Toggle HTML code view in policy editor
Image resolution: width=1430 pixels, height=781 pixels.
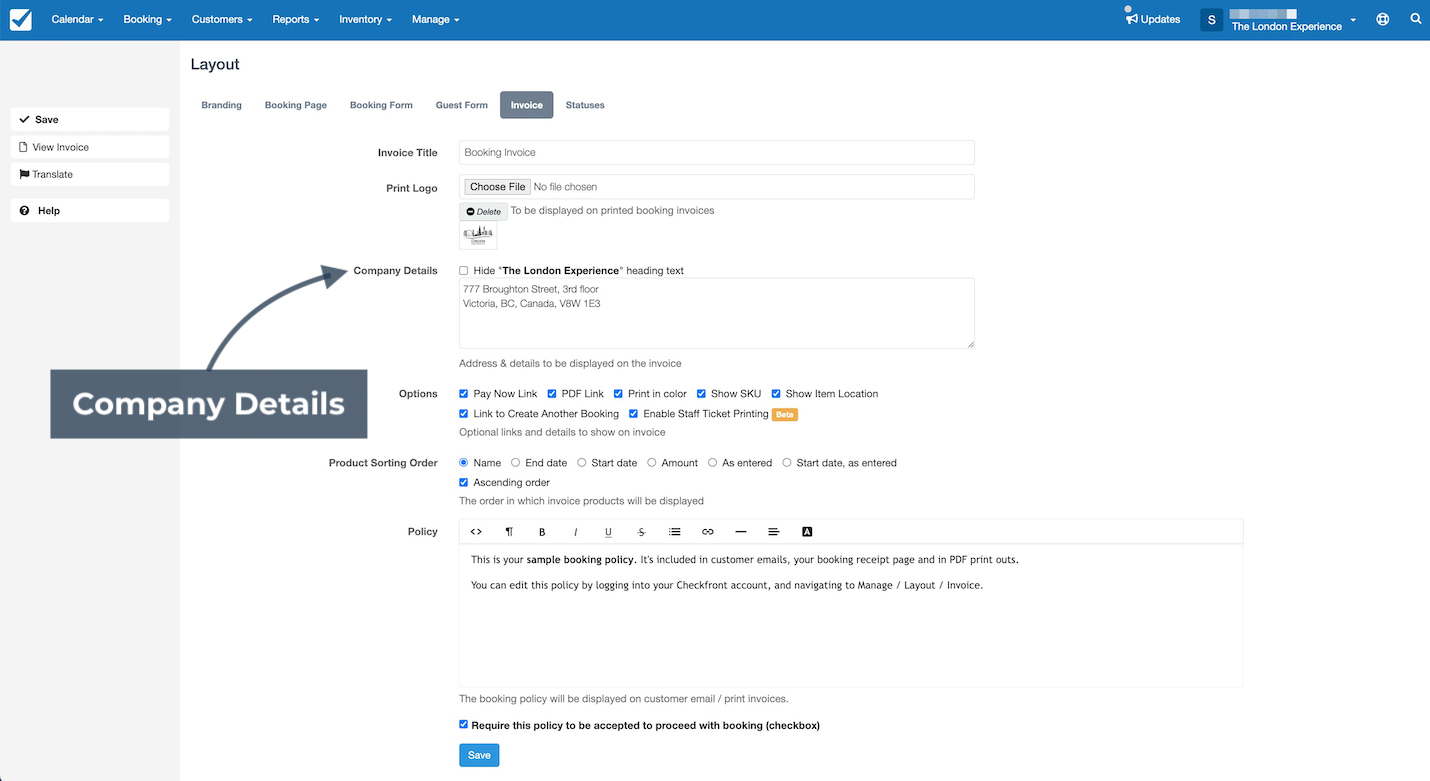coord(476,532)
